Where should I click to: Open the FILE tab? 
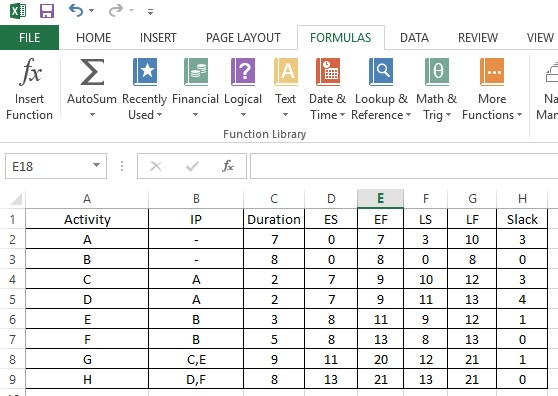[30, 37]
